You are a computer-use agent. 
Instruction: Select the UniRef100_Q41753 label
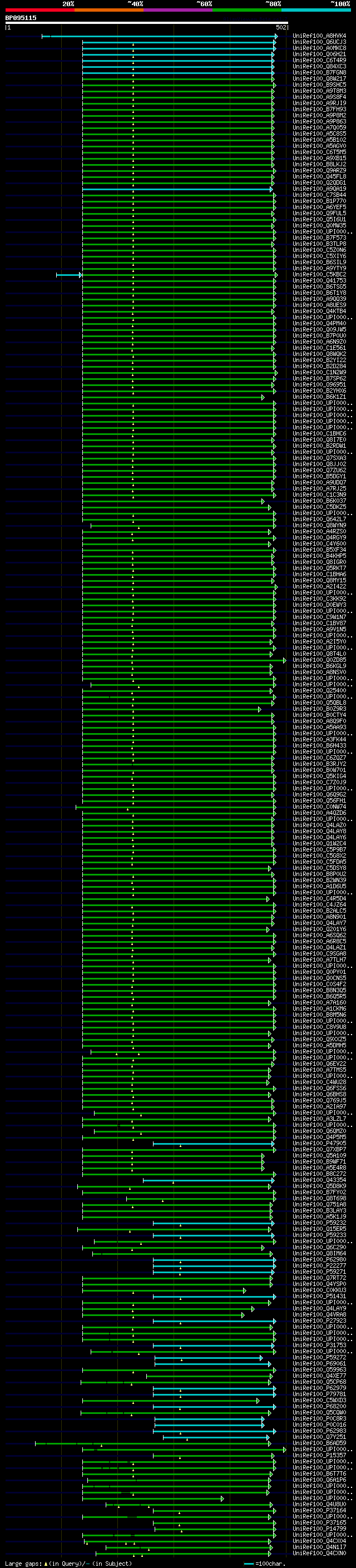pyautogui.click(x=319, y=280)
